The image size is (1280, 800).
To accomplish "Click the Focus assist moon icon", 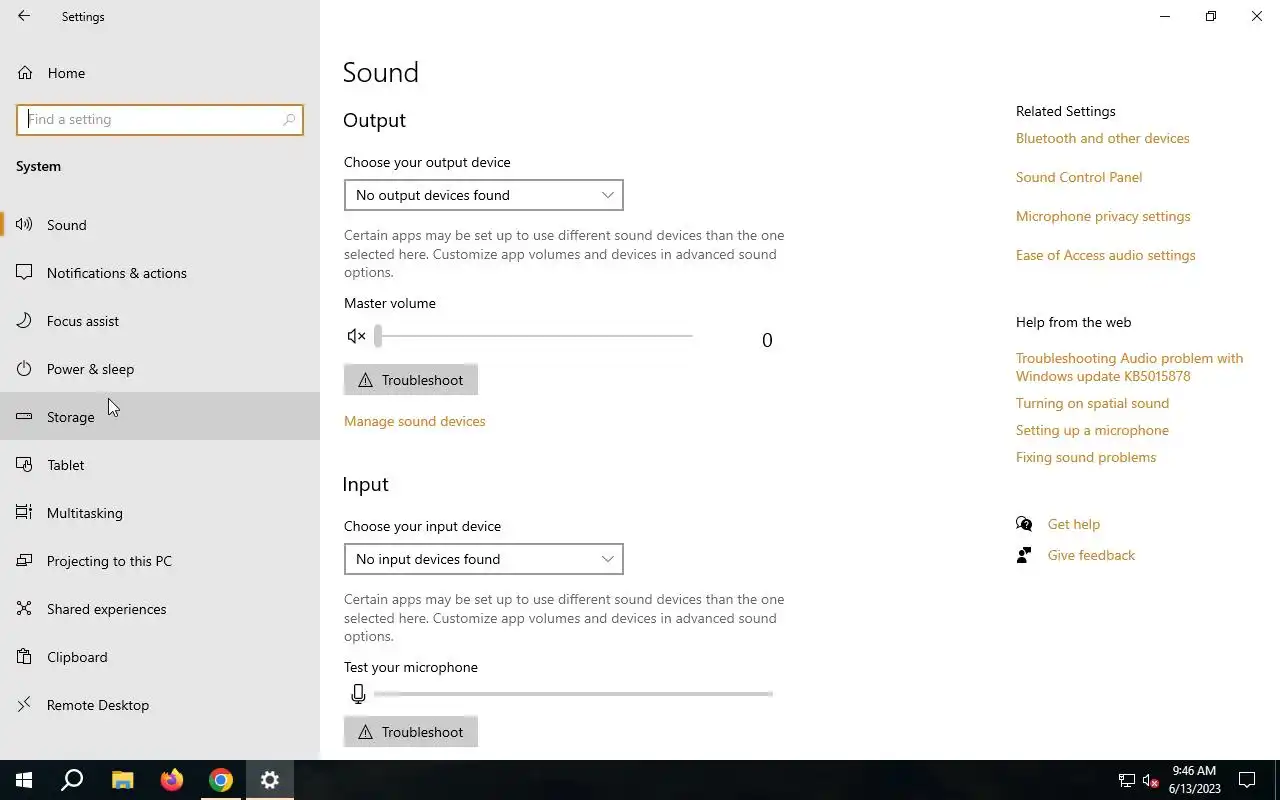I will point(24,321).
